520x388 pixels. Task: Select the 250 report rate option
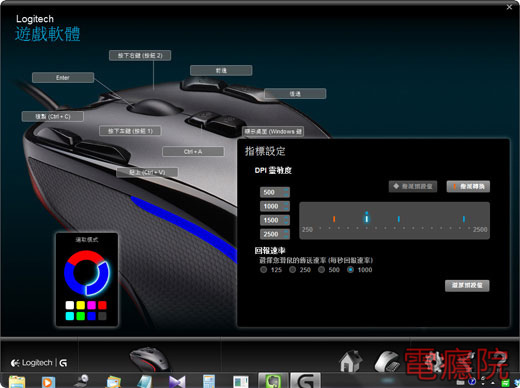293,269
